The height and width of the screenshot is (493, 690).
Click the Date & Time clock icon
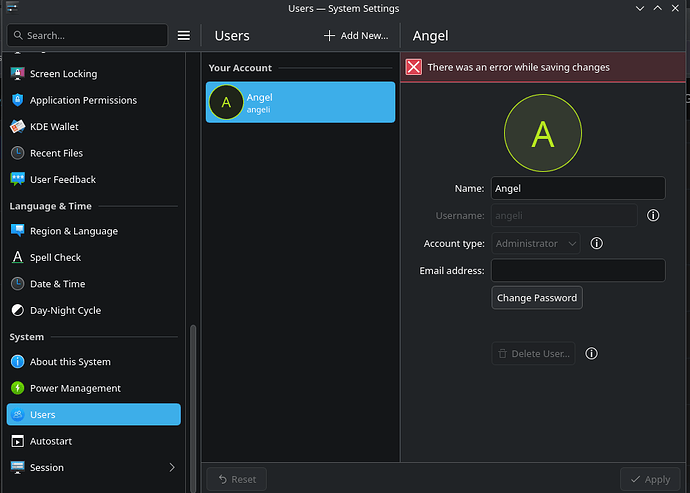tap(17, 283)
